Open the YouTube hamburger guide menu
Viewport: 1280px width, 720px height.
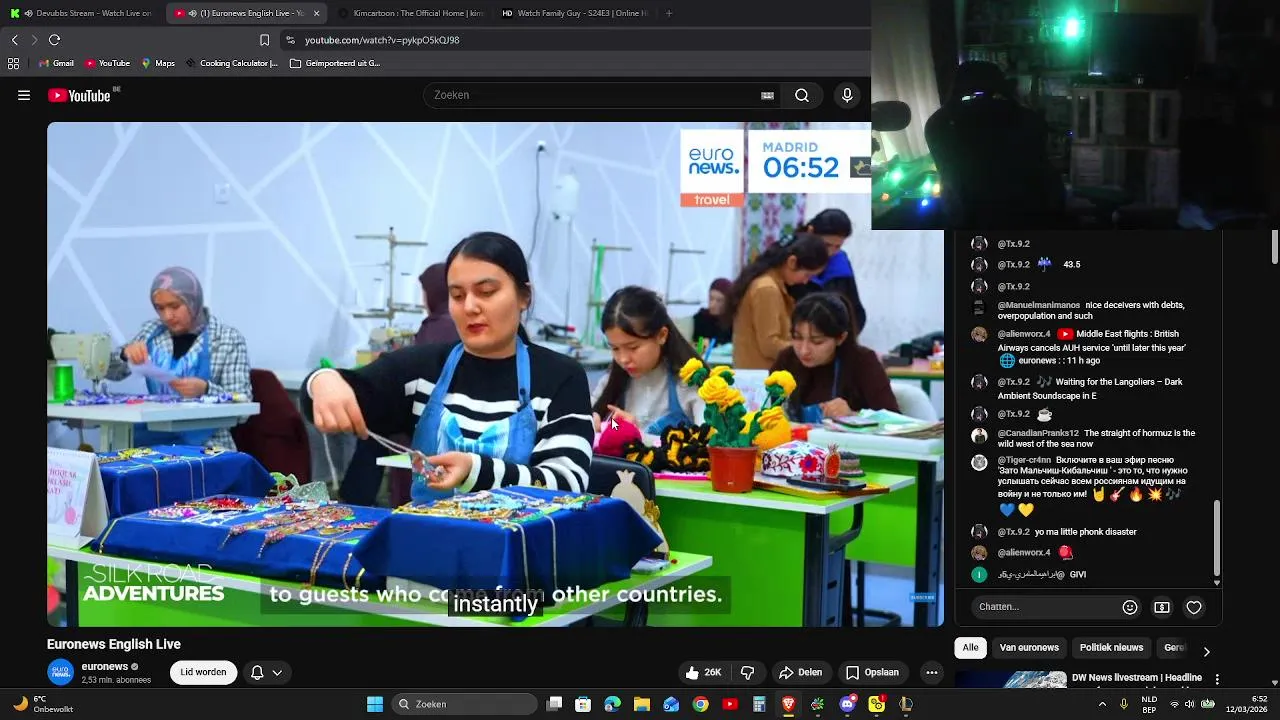[24, 95]
